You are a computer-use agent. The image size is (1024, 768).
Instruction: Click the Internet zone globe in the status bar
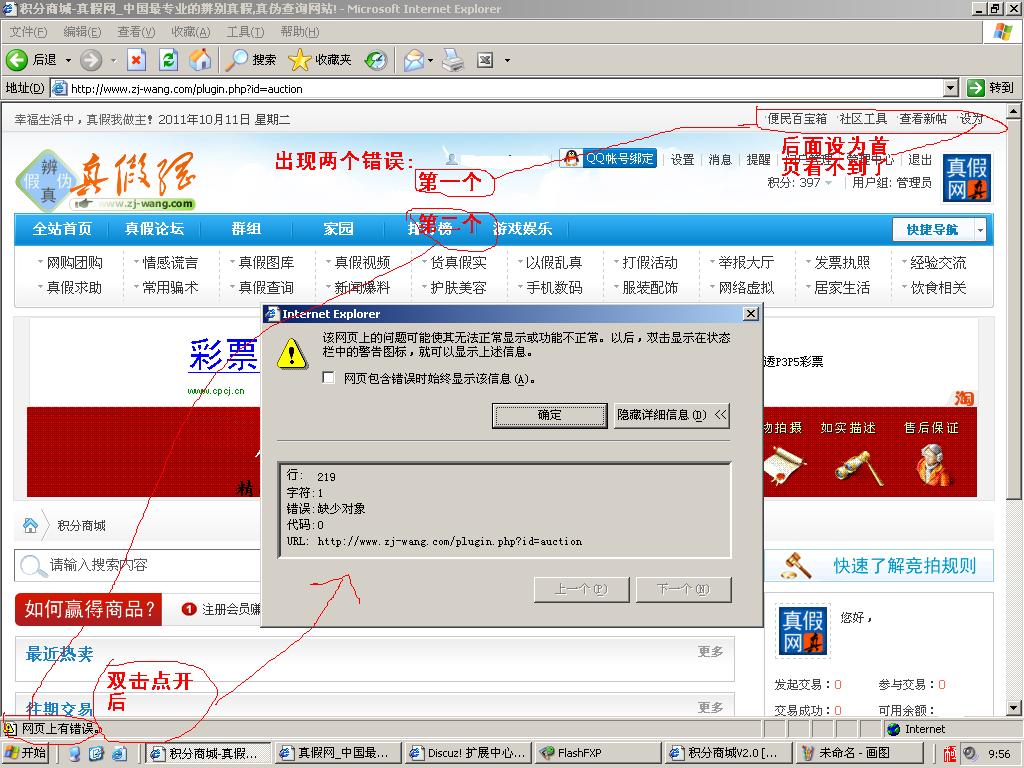(x=893, y=729)
